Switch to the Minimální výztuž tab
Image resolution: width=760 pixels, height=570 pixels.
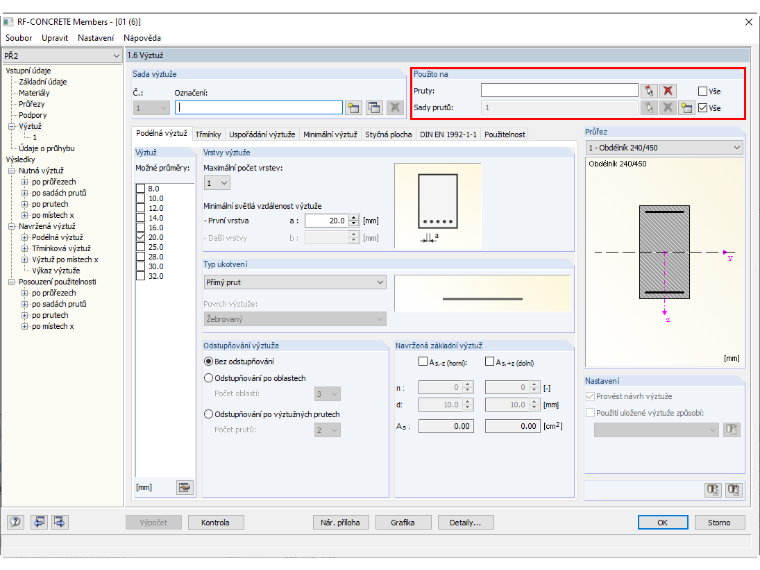[330, 134]
